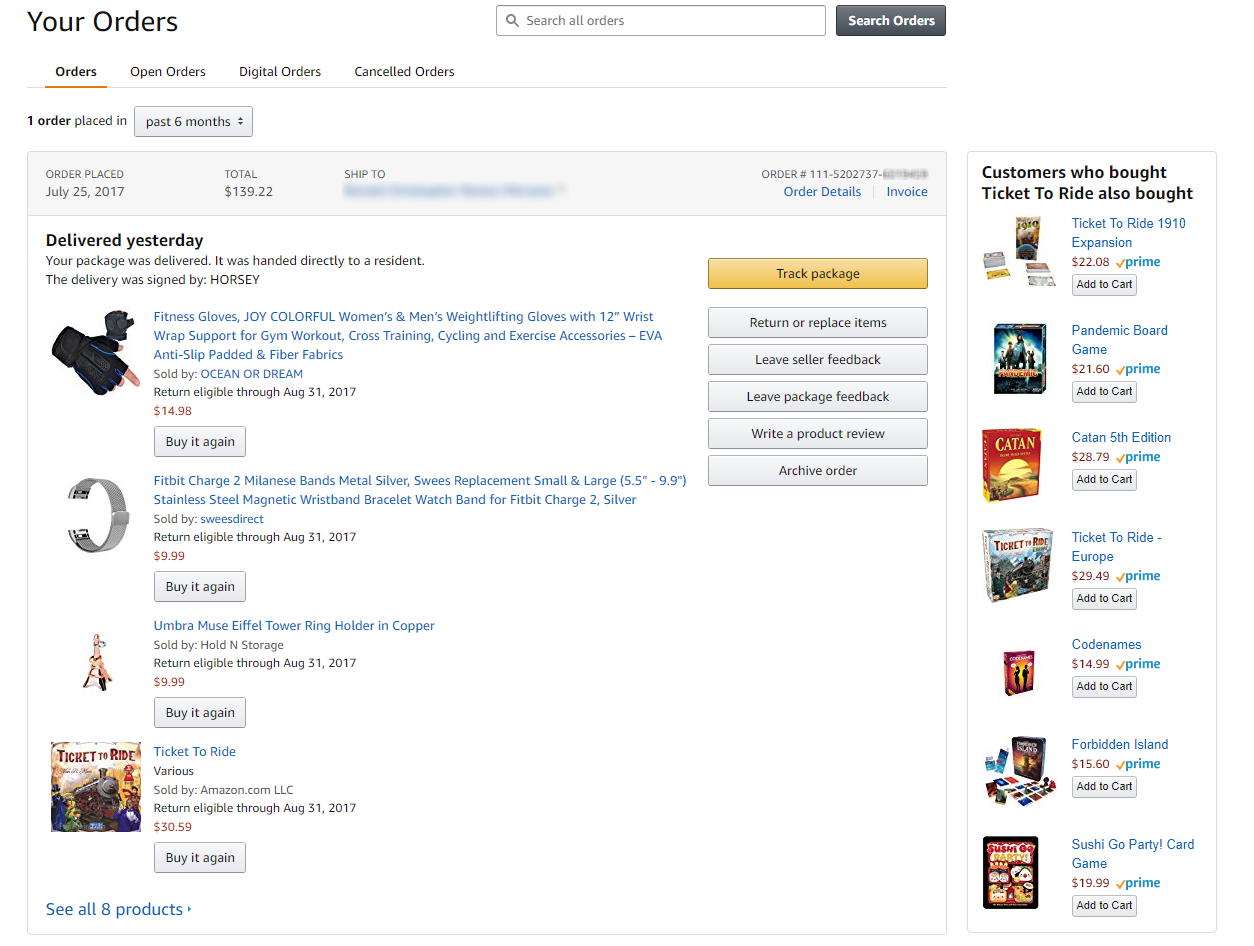Click the prime badge next to Catan price

[x=1138, y=457]
